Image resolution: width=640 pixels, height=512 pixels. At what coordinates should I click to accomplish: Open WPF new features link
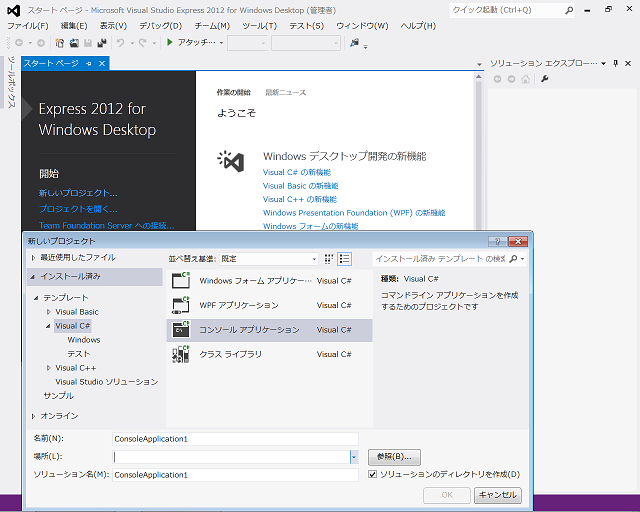tap(354, 213)
